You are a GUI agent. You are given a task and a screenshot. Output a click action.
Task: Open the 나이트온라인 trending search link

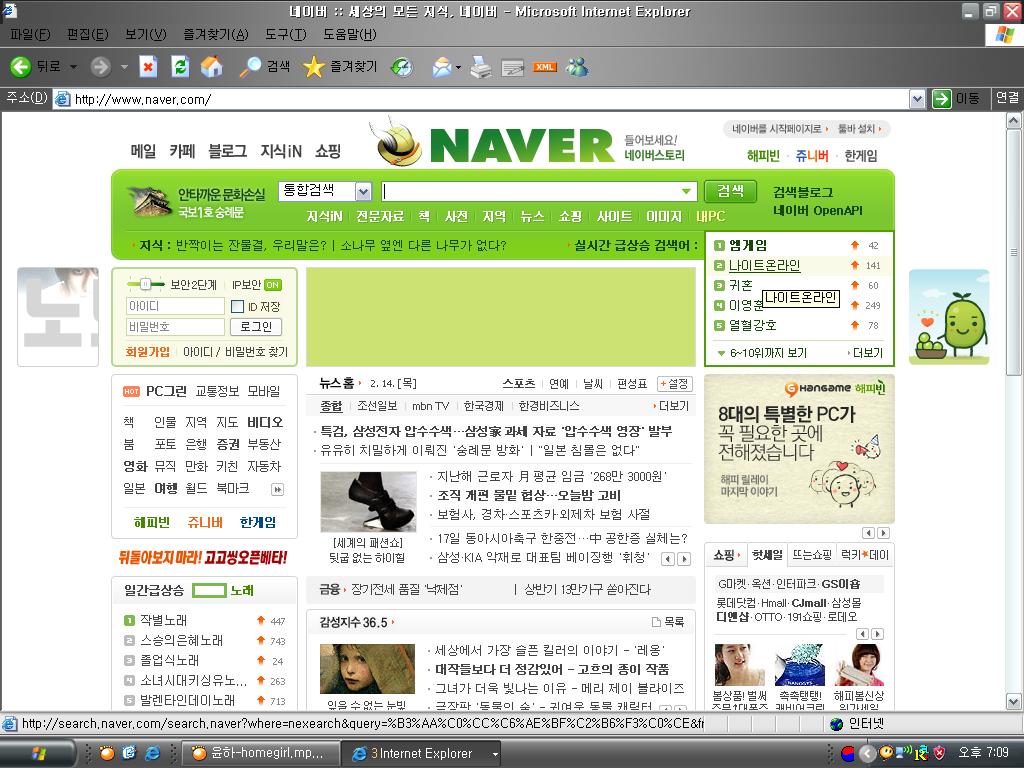(764, 265)
